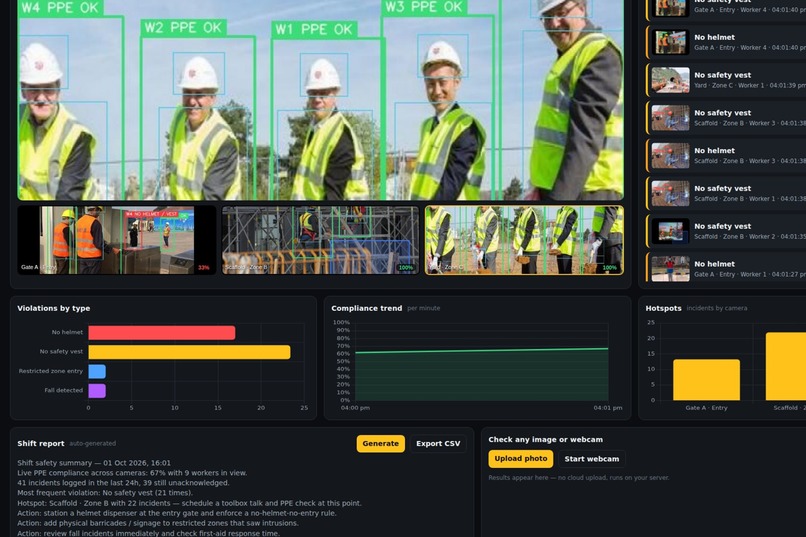Image resolution: width=806 pixels, height=537 pixels.
Task: Select the Scaffold Zone B camera thumbnail
Action: tap(320, 240)
